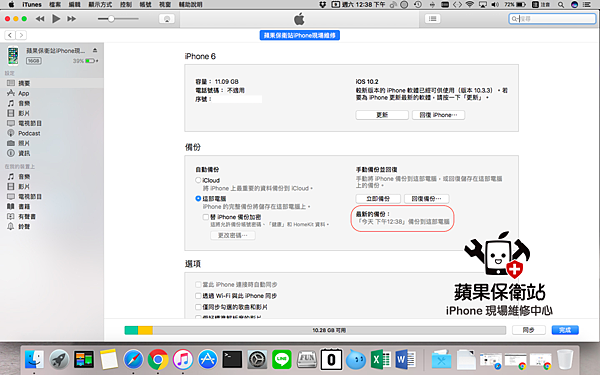The width and height of the screenshot is (600, 375).
Task: Enable 僅同步勾選的歌曲和影片 checkbox
Action: point(198,307)
